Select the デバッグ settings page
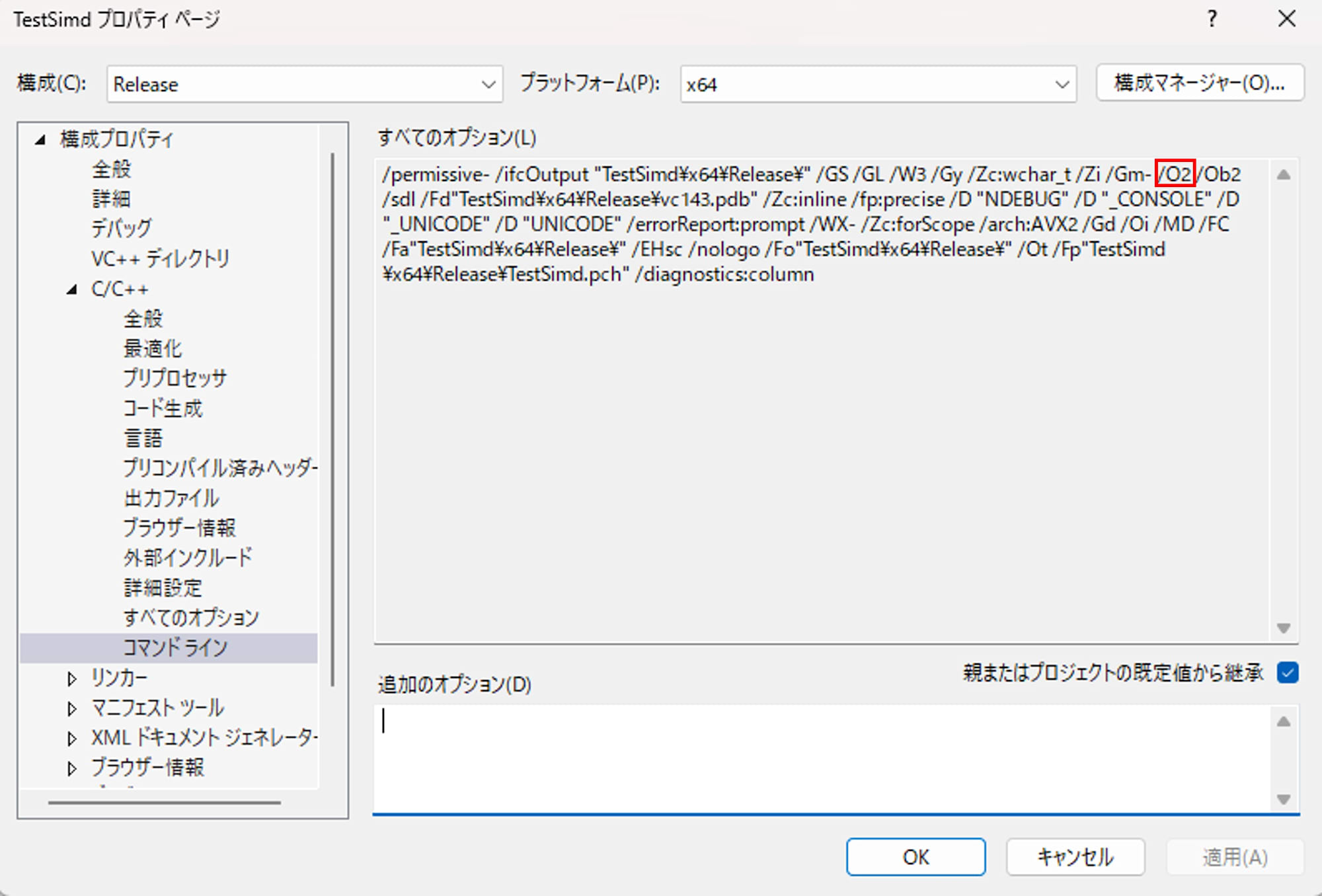The image size is (1322, 896). [121, 228]
